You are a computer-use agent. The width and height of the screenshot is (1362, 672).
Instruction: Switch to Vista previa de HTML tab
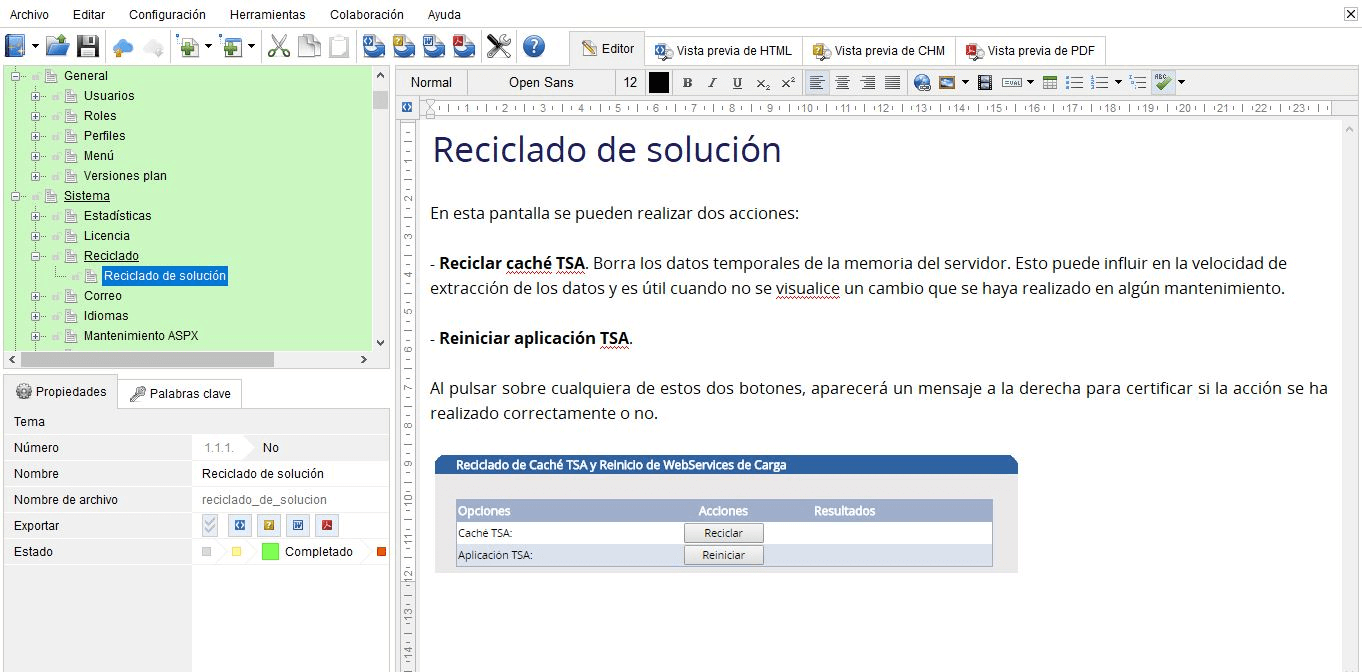point(723,51)
